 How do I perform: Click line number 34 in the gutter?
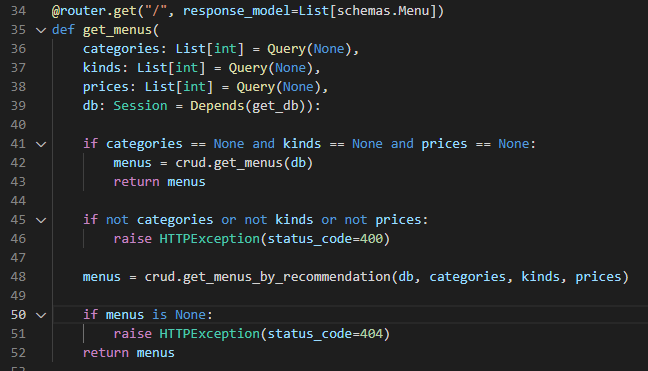pos(18,11)
